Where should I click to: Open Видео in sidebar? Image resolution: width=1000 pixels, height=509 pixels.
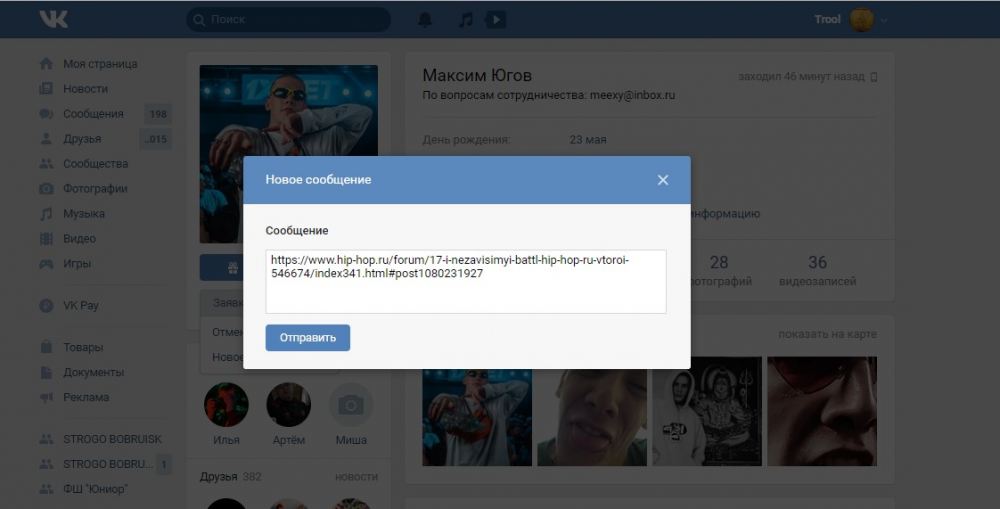[x=79, y=239]
